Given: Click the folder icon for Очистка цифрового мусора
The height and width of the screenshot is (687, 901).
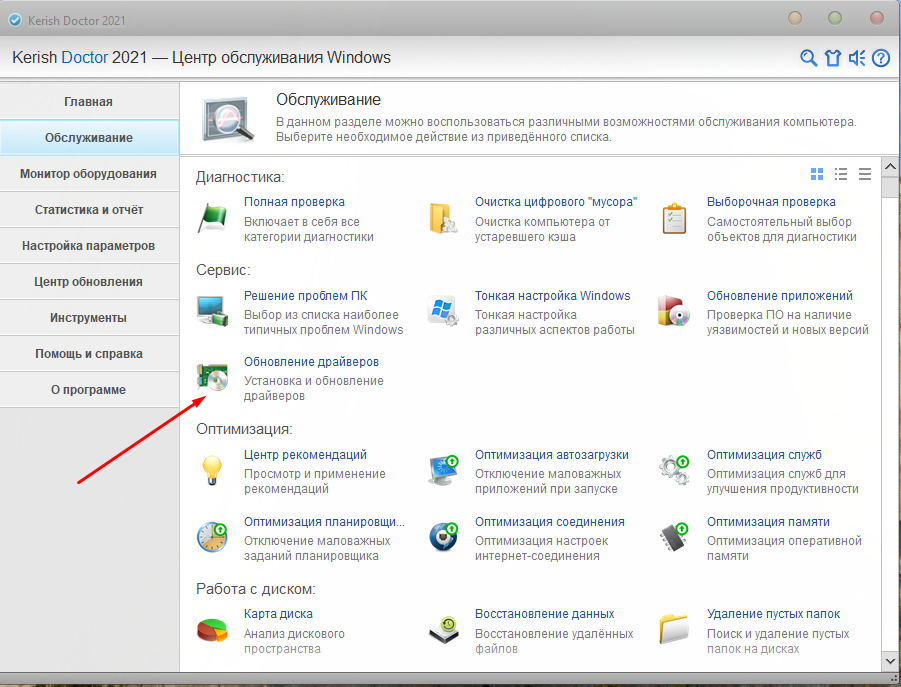Looking at the screenshot, I should [443, 218].
